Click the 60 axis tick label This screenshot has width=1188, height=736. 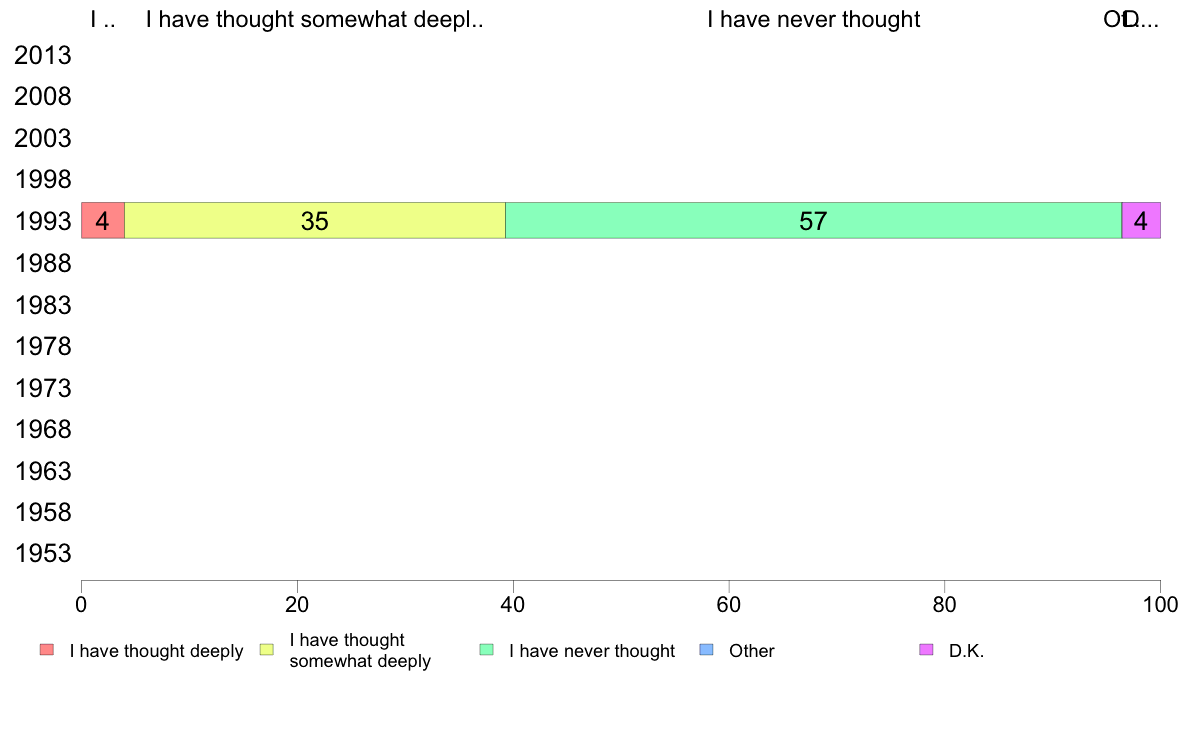[728, 604]
